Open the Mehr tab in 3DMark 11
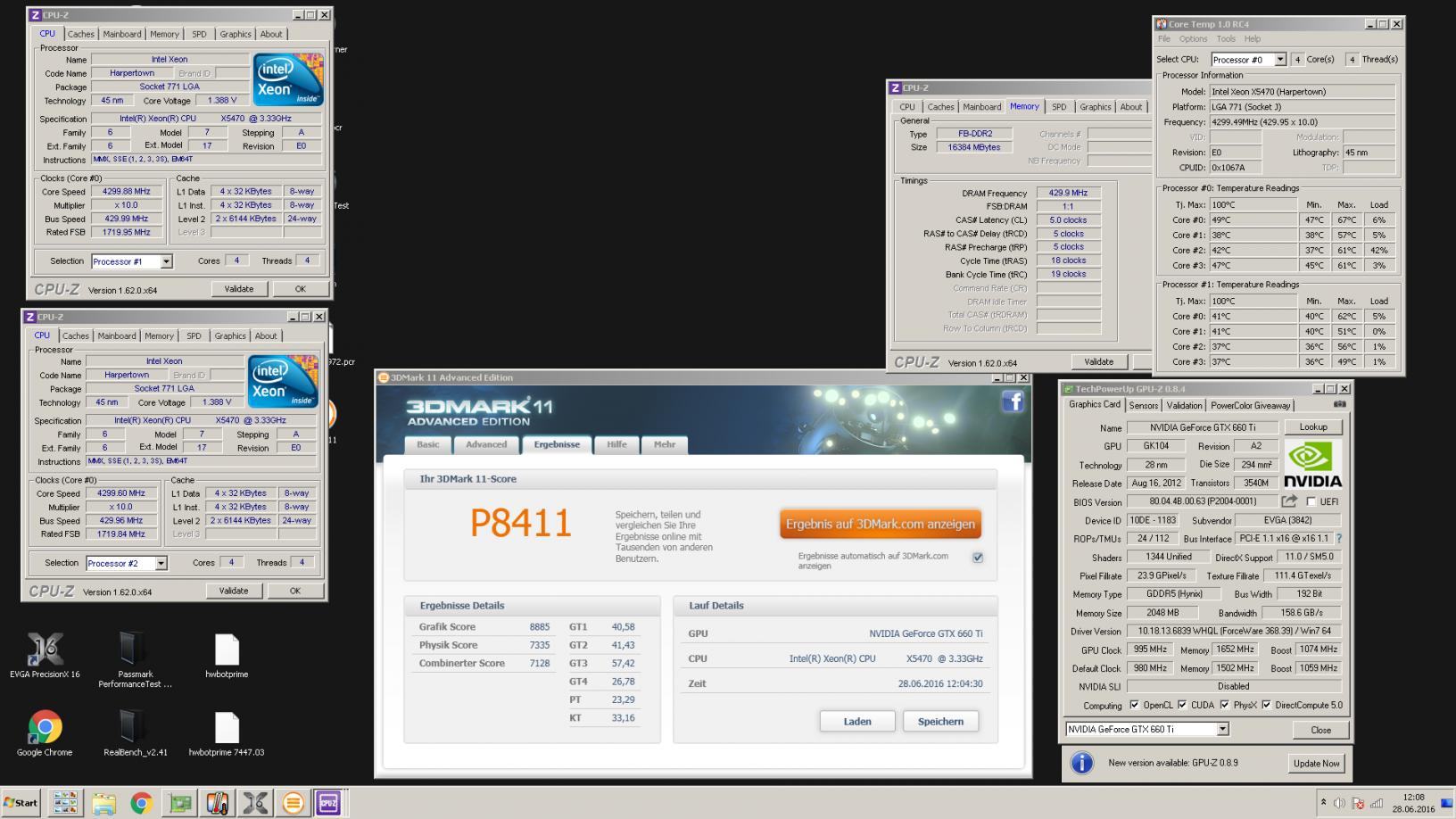Image resolution: width=1456 pixels, height=819 pixels. pyautogui.click(x=664, y=444)
